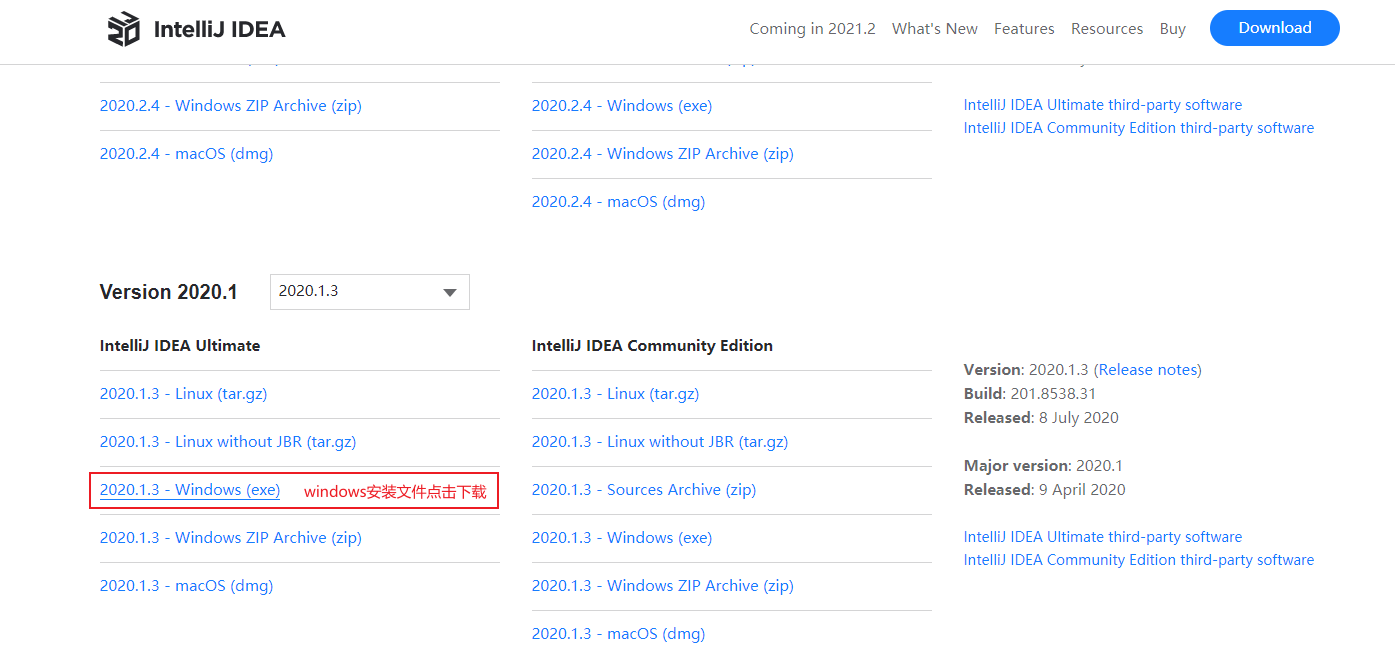Download Community 2020.1.3 Linux without JBR
Viewport: 1395px width, 668px height.
(x=660, y=442)
